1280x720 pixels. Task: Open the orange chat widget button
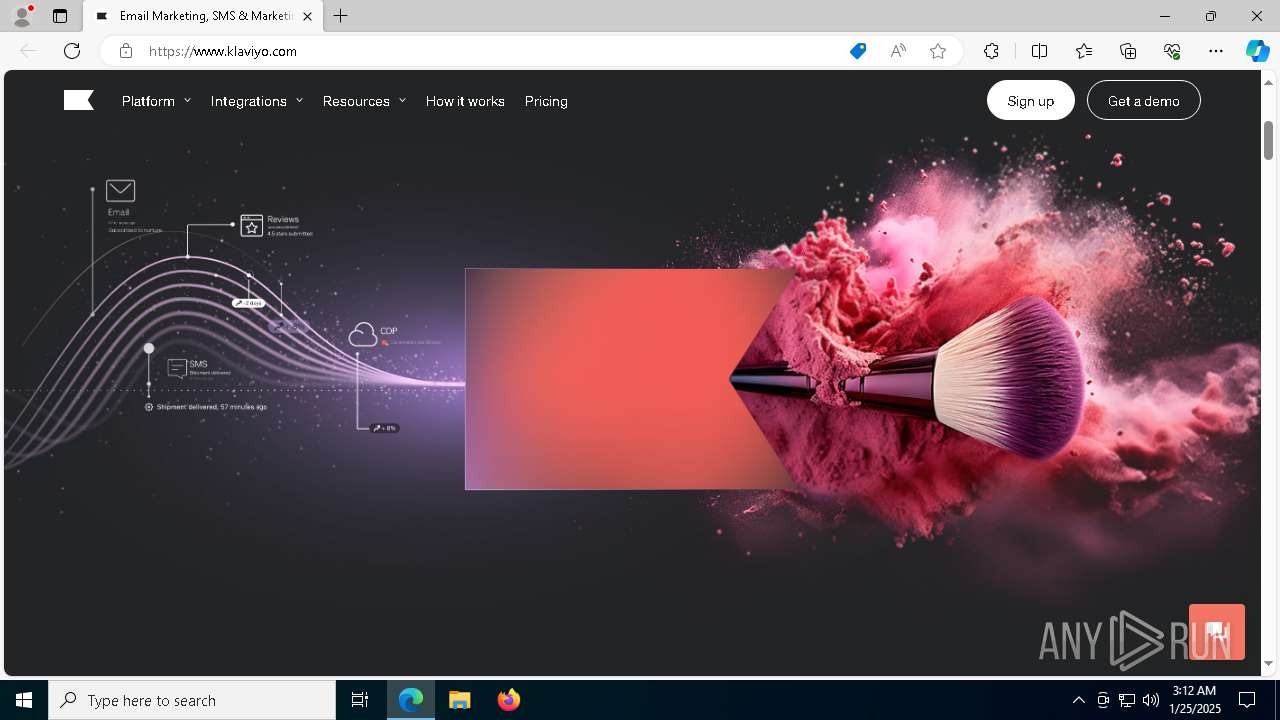[x=1217, y=632]
